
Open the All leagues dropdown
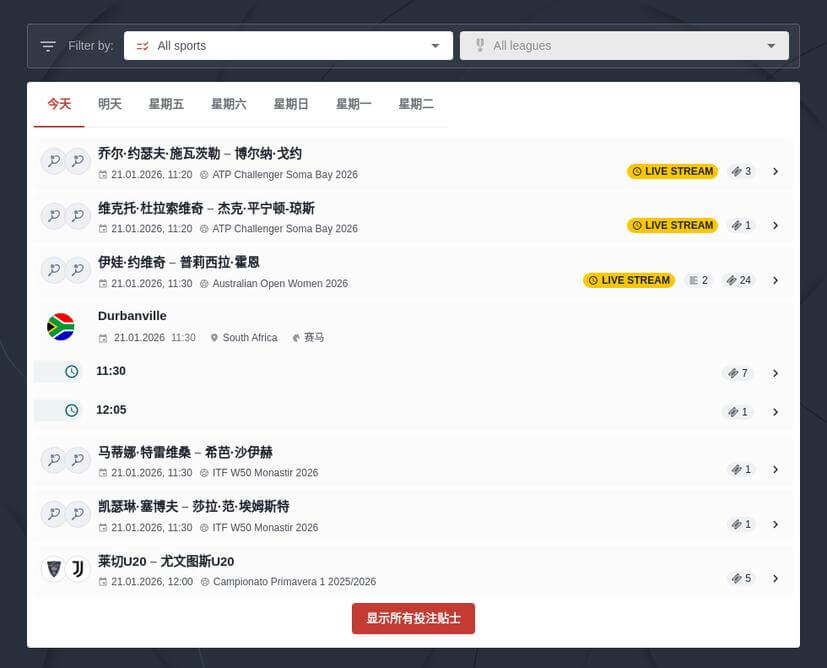coord(624,45)
